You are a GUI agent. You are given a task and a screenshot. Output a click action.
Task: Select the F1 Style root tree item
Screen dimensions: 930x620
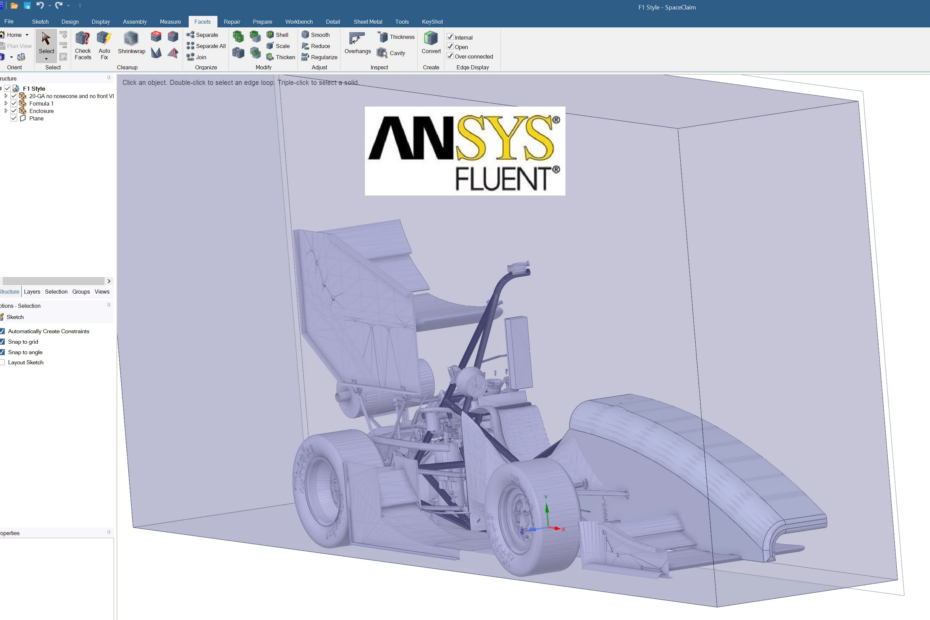click(x=34, y=88)
